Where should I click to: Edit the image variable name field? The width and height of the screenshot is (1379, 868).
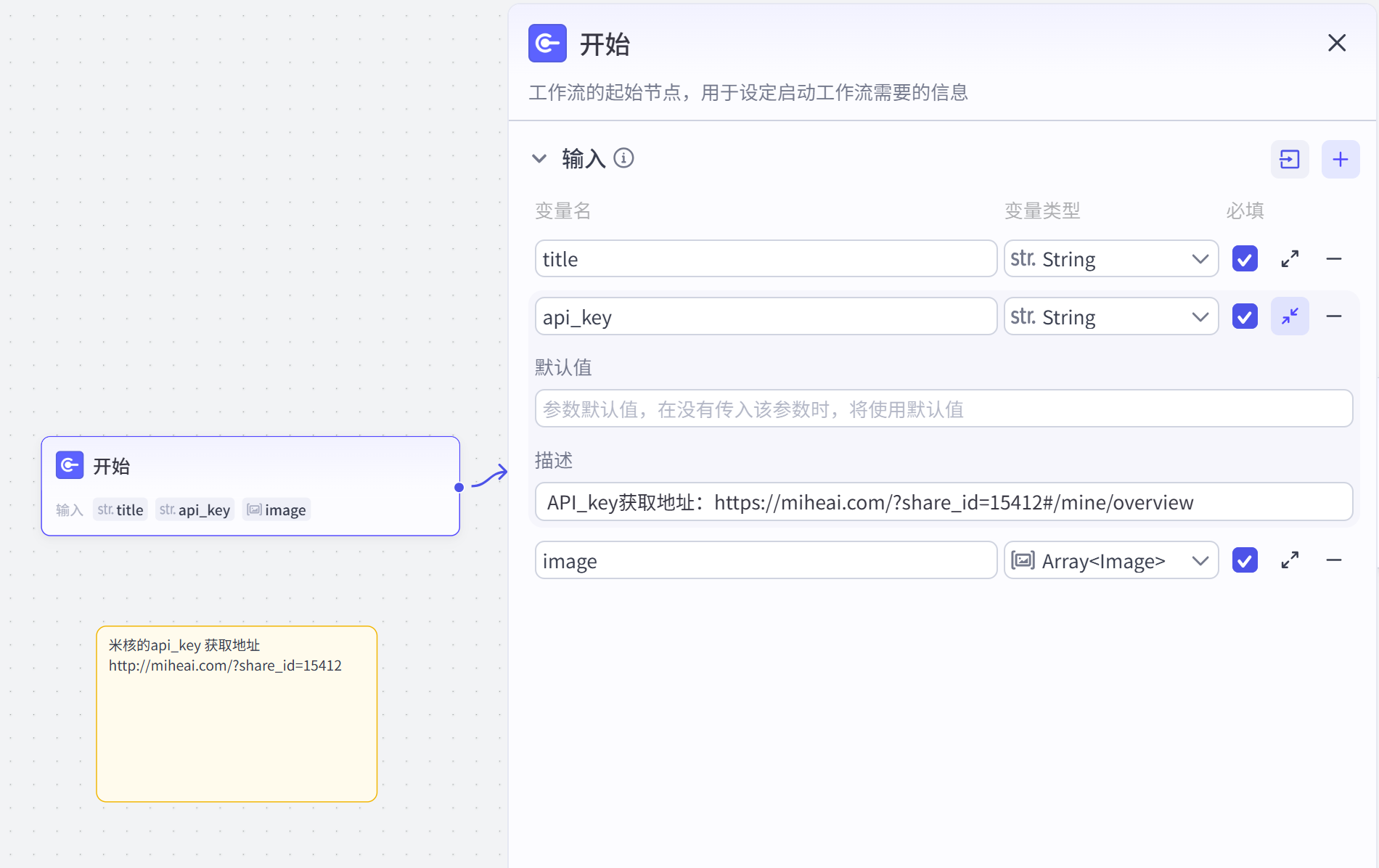(766, 560)
